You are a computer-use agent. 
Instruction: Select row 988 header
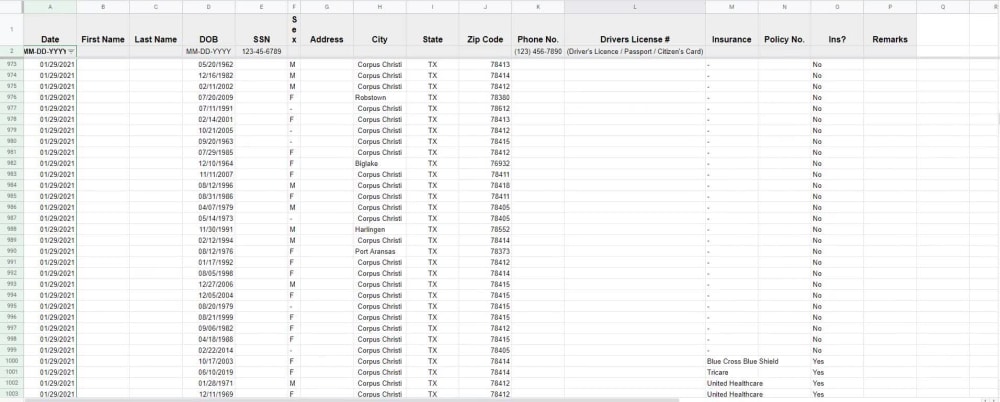point(11,229)
